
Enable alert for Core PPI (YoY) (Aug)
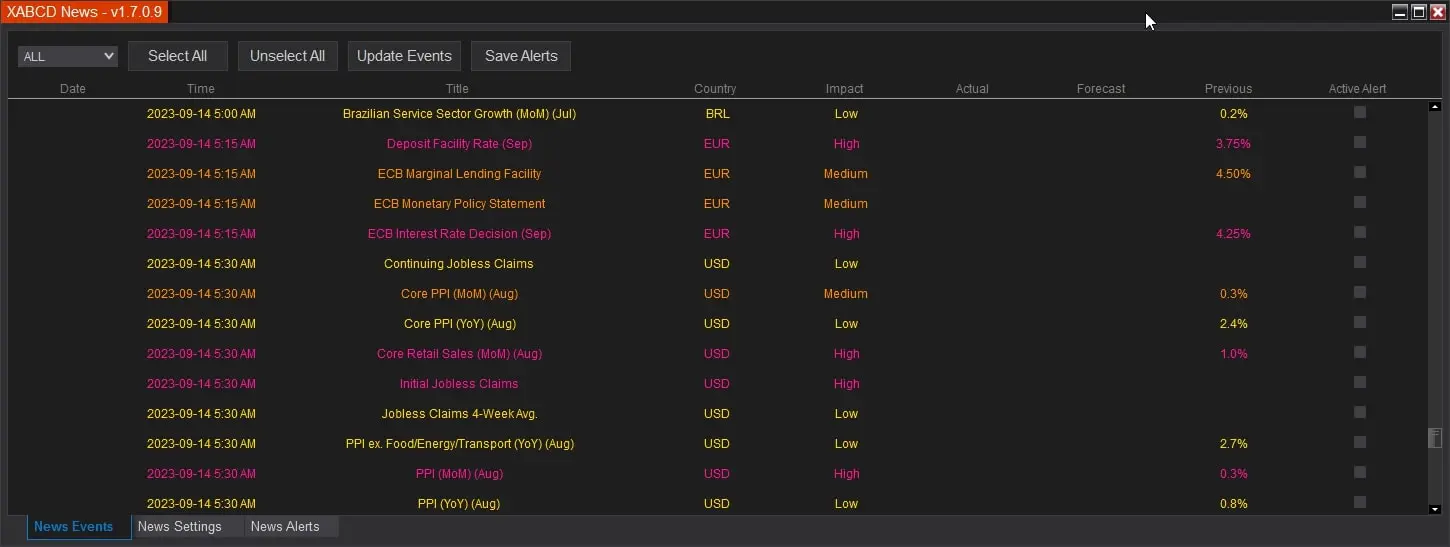1360,322
